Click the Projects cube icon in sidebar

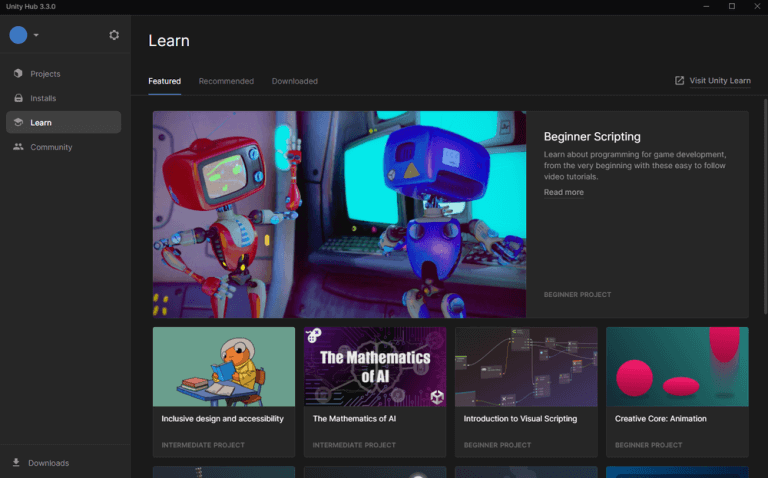18,74
